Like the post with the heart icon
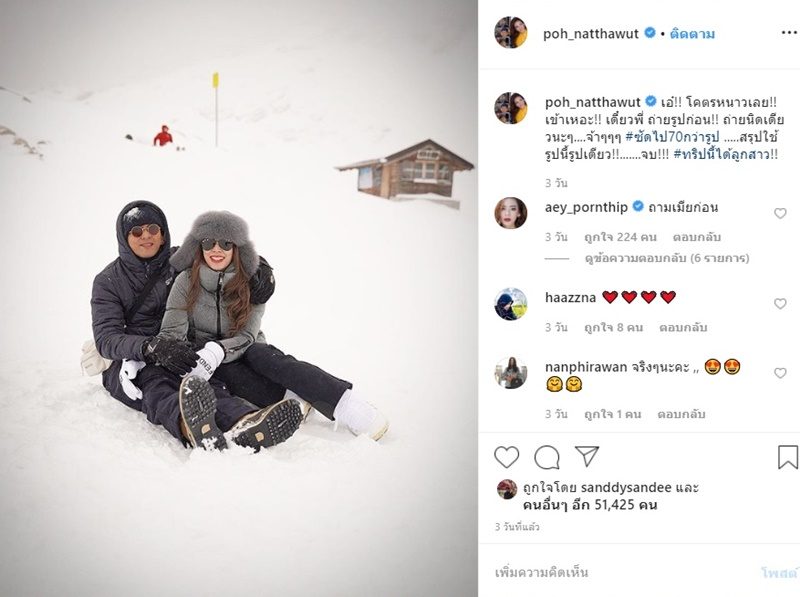 coord(506,457)
